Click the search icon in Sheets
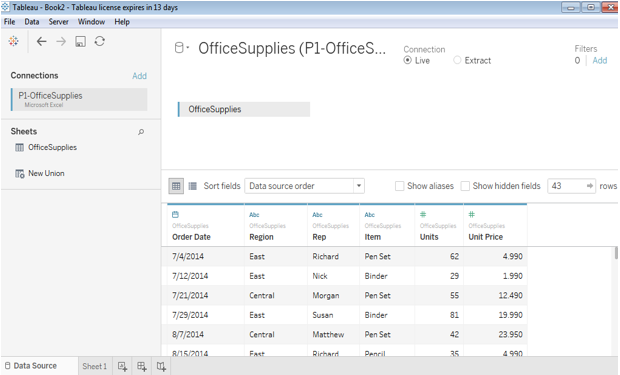The image size is (620, 375). 141,132
